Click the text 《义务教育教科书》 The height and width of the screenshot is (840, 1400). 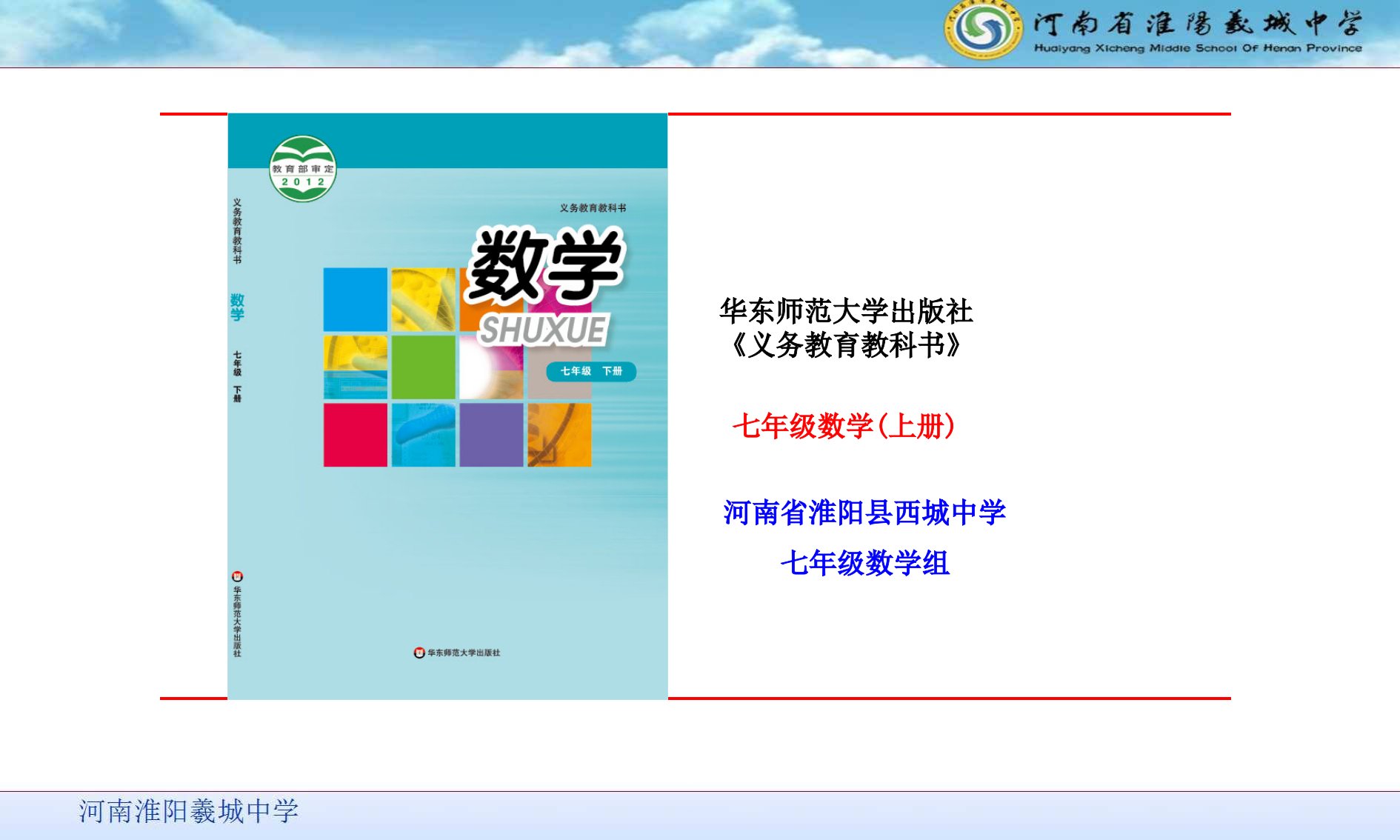coord(846,345)
